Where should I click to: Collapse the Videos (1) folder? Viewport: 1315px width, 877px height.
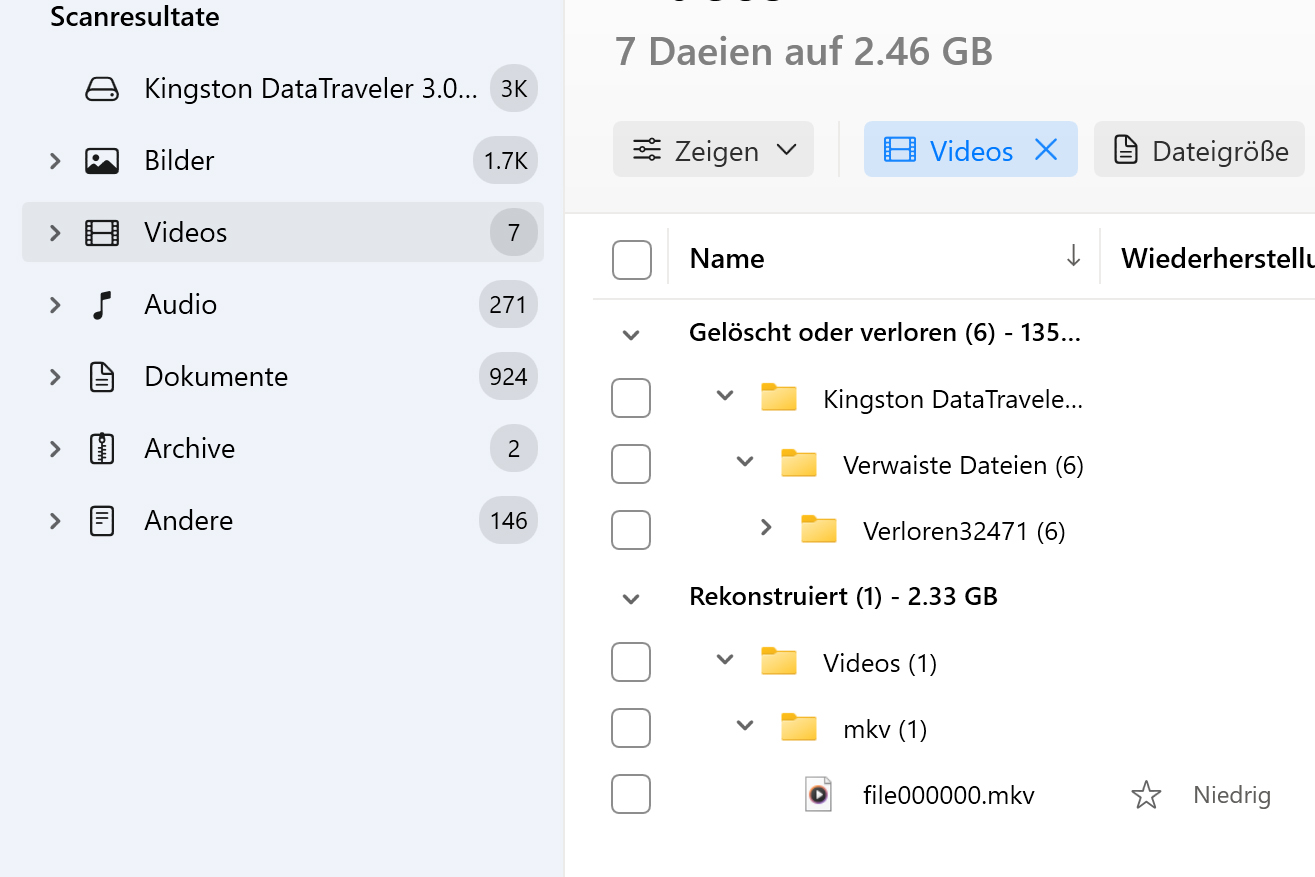725,660
